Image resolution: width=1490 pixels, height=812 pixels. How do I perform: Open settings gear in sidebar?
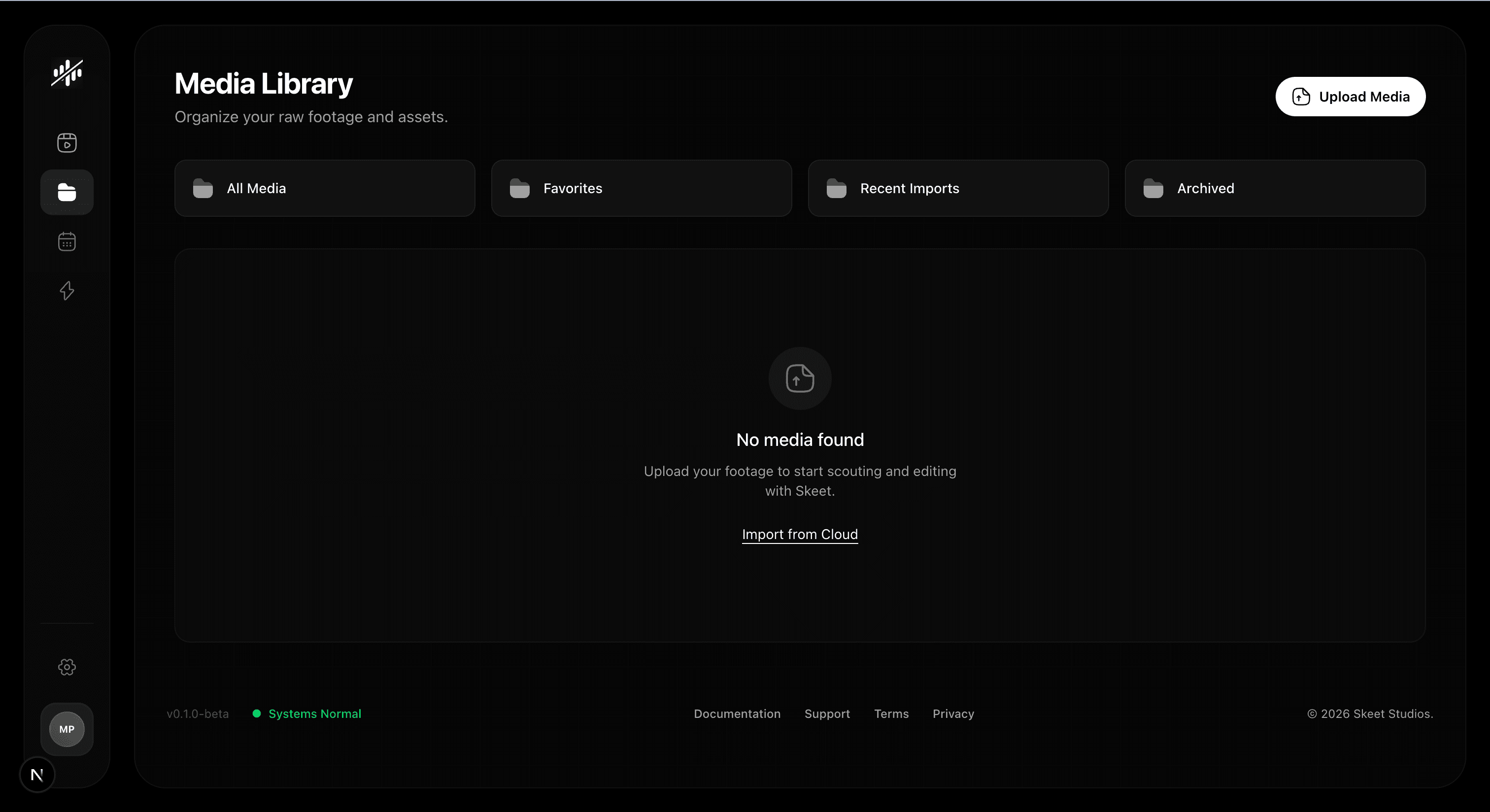click(67, 667)
